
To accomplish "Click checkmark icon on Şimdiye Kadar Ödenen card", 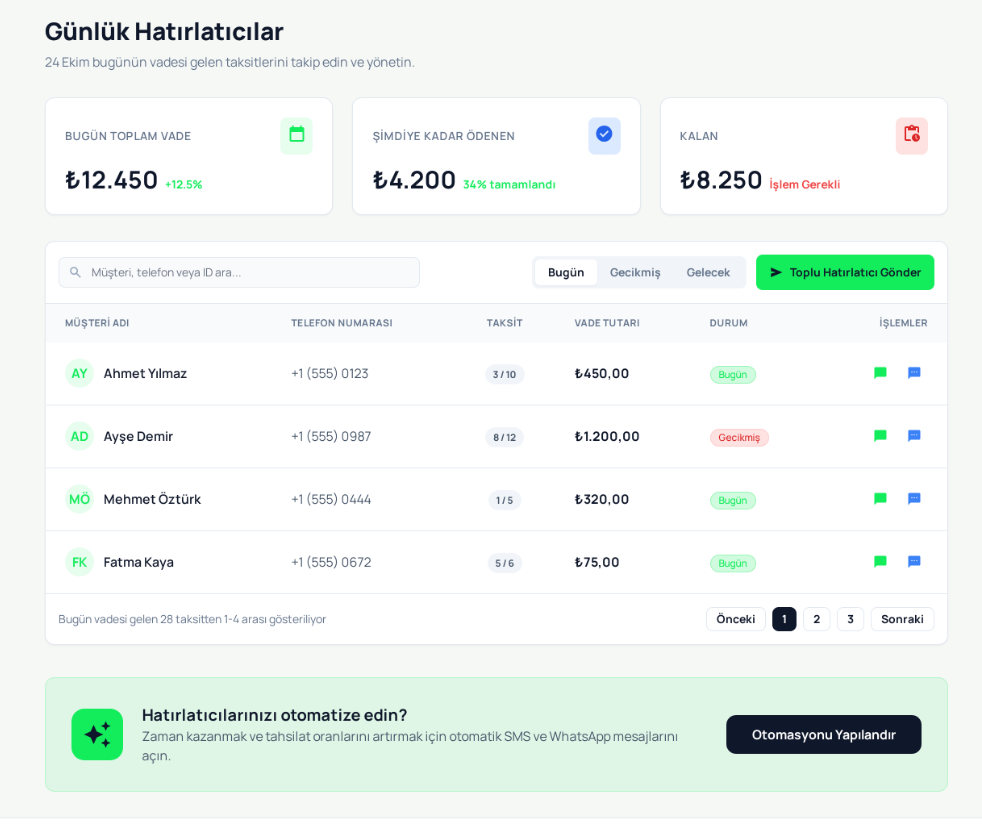I will coord(604,135).
